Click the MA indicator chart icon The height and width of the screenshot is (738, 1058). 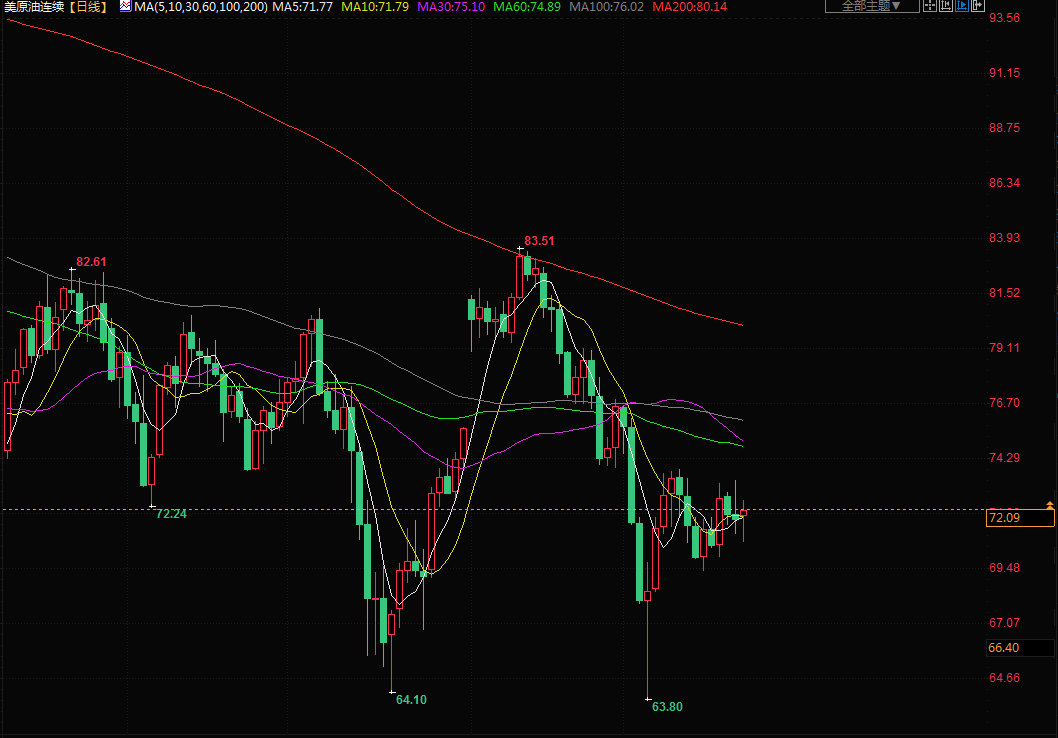(125, 6)
